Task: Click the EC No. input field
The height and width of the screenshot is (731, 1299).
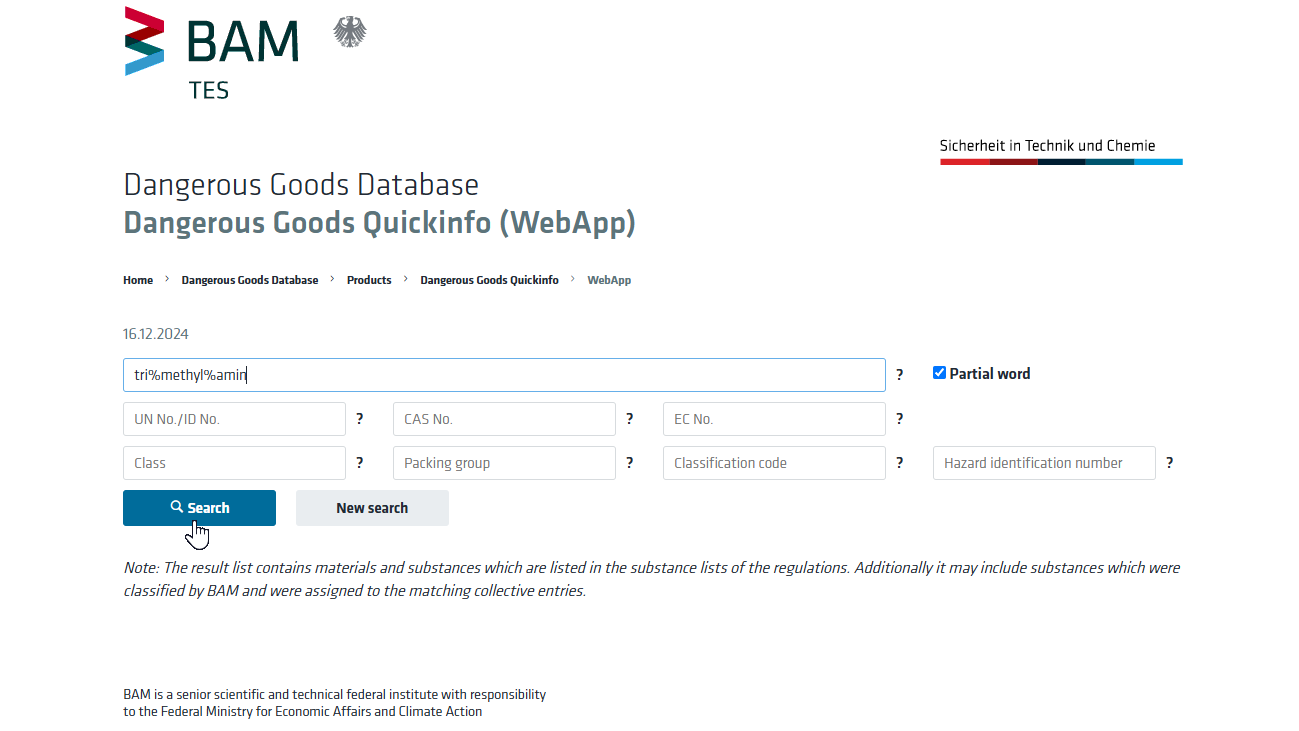Action: [774, 419]
